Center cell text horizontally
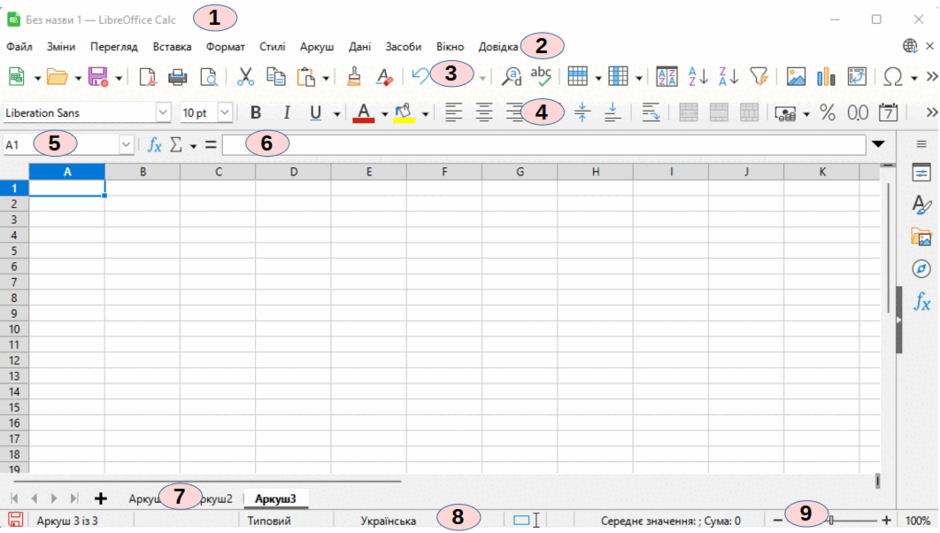 [x=484, y=113]
